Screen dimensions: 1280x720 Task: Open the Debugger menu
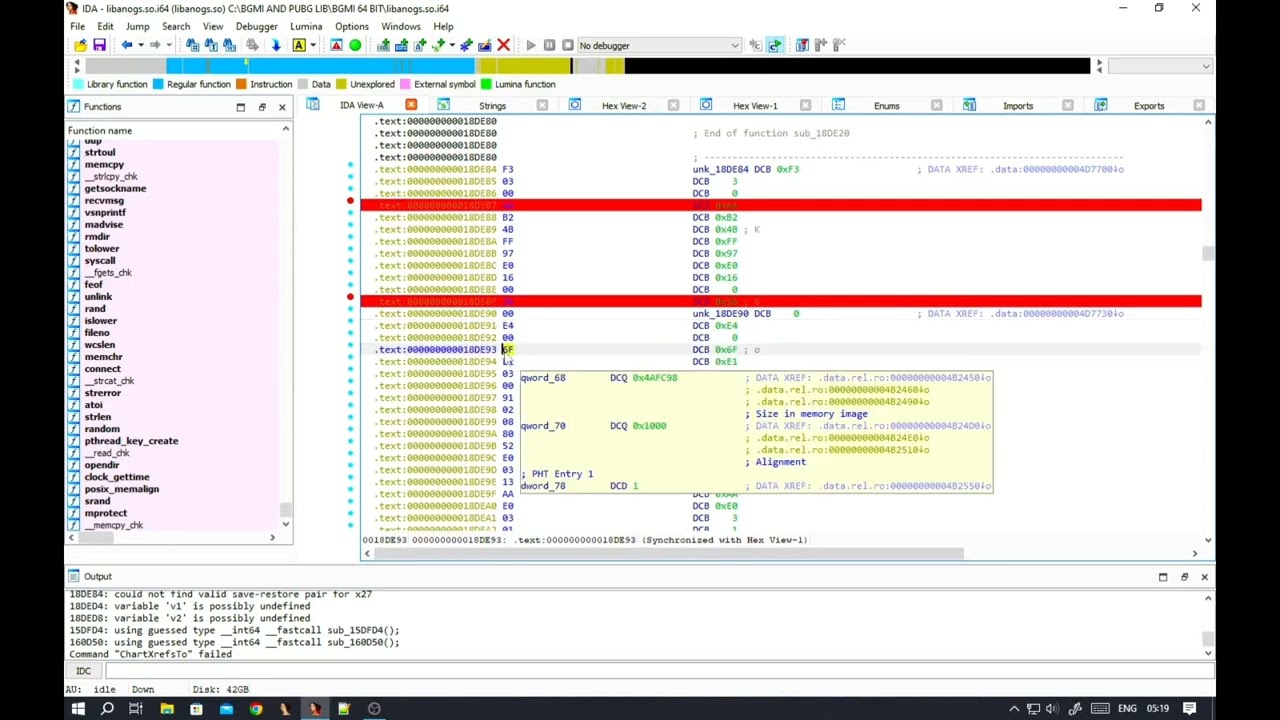[256, 26]
